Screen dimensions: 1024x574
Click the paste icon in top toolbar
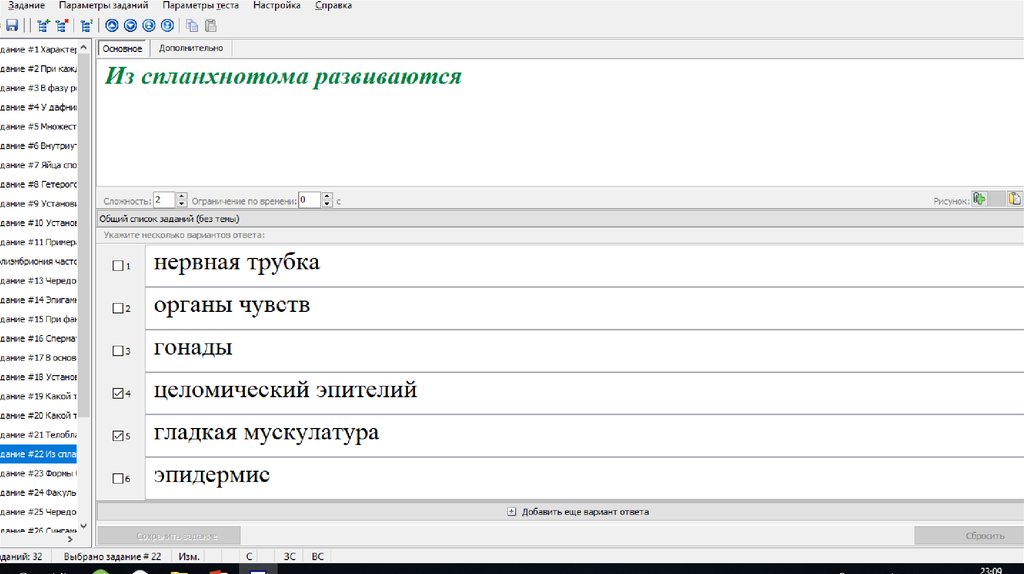tap(209, 26)
